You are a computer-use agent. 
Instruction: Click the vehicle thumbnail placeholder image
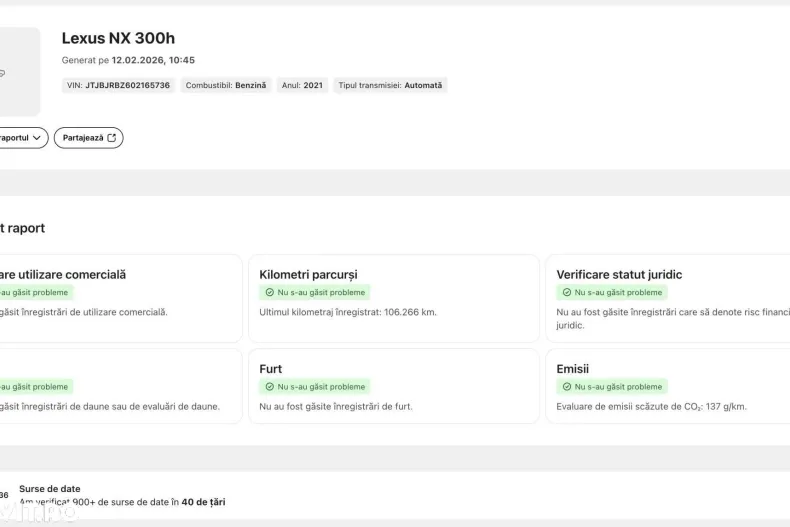pyautogui.click(x=18, y=72)
